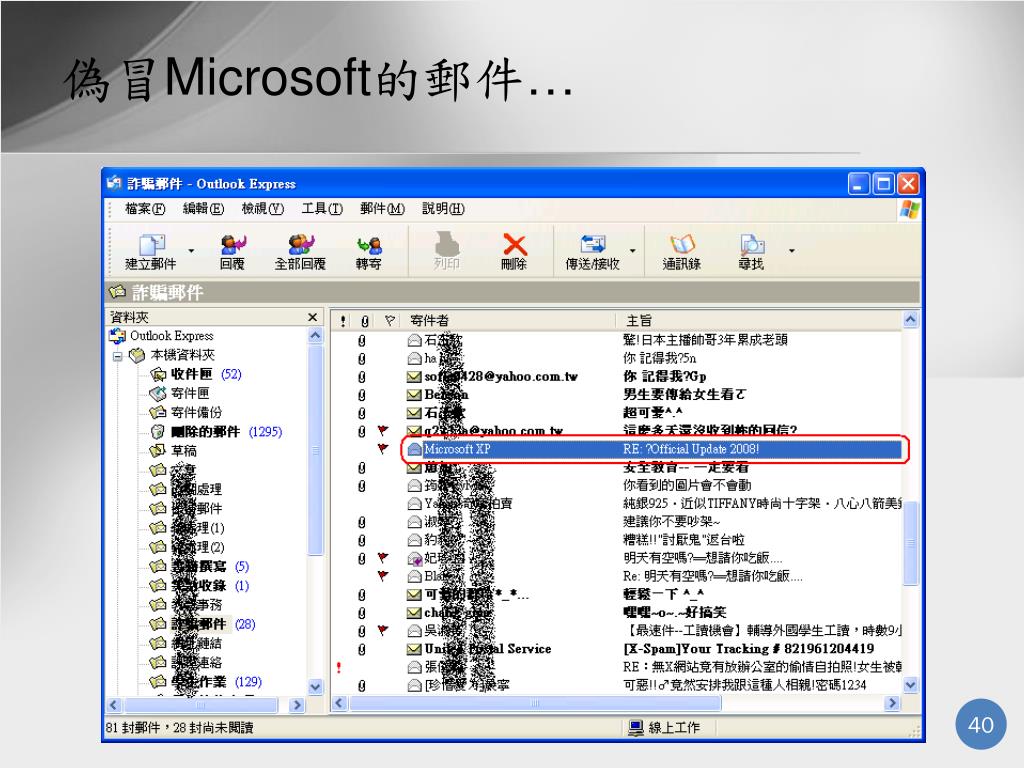Sort by the flag column header
The width and height of the screenshot is (1024, 768).
[390, 321]
